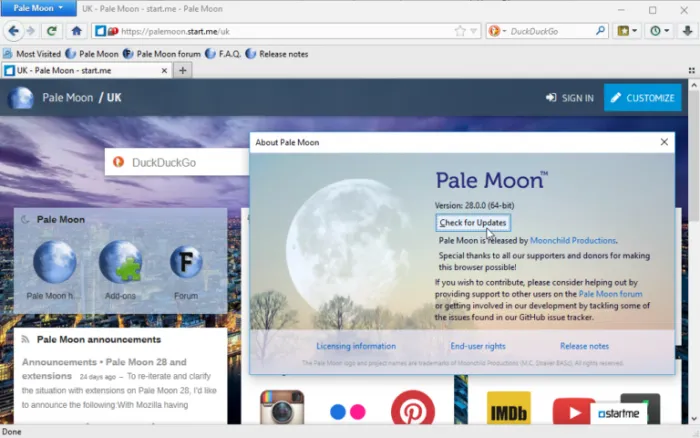700x438 pixels.
Task: Open Pale Moon forum bookmark
Action: coord(162,54)
